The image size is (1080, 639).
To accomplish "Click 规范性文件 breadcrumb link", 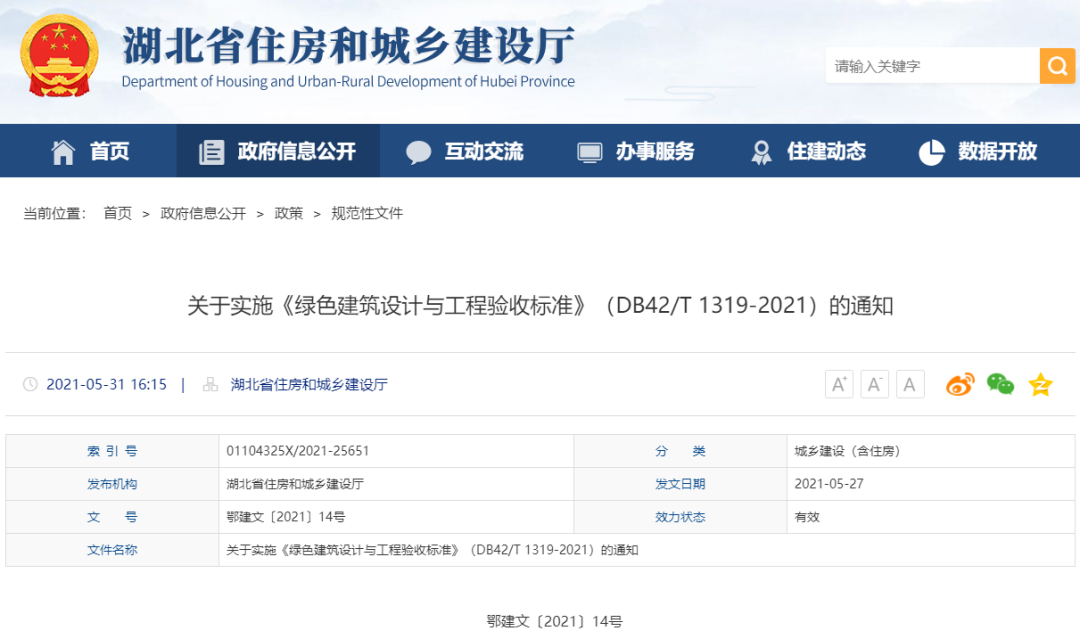I will point(367,213).
